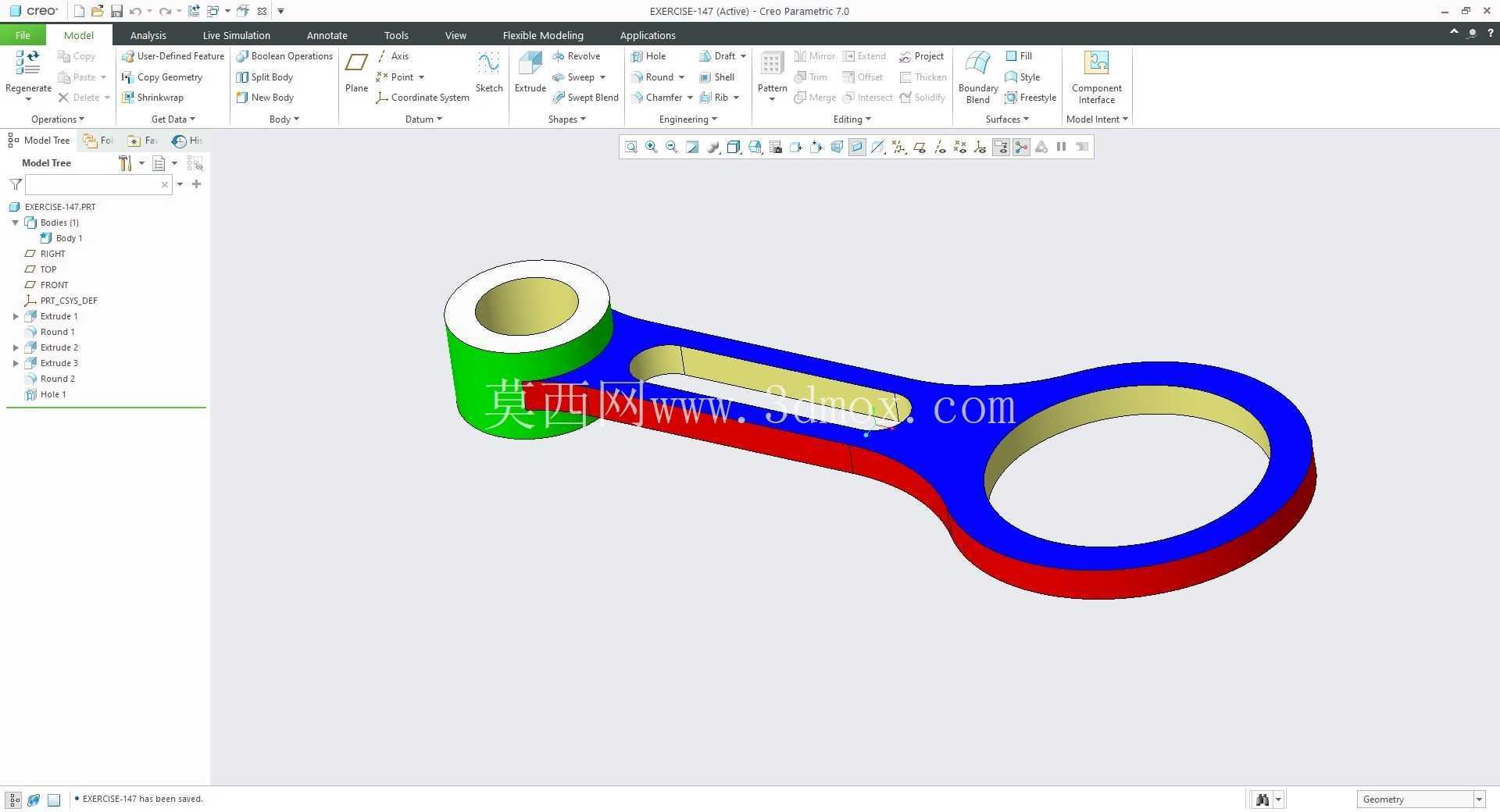Open a file using the folder icon
The height and width of the screenshot is (812, 1500).
tap(98, 11)
